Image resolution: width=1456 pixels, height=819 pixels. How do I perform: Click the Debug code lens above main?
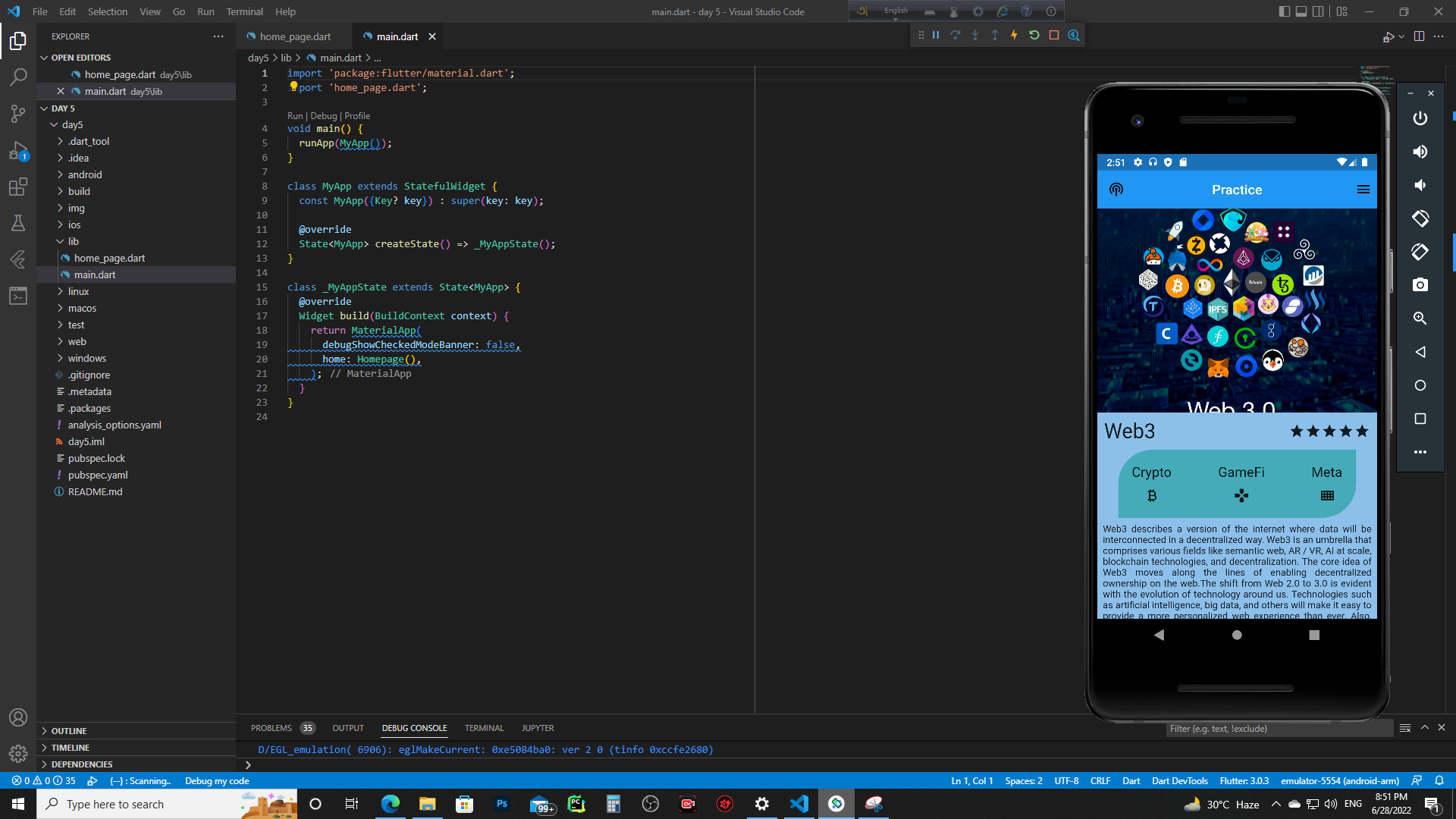click(323, 116)
